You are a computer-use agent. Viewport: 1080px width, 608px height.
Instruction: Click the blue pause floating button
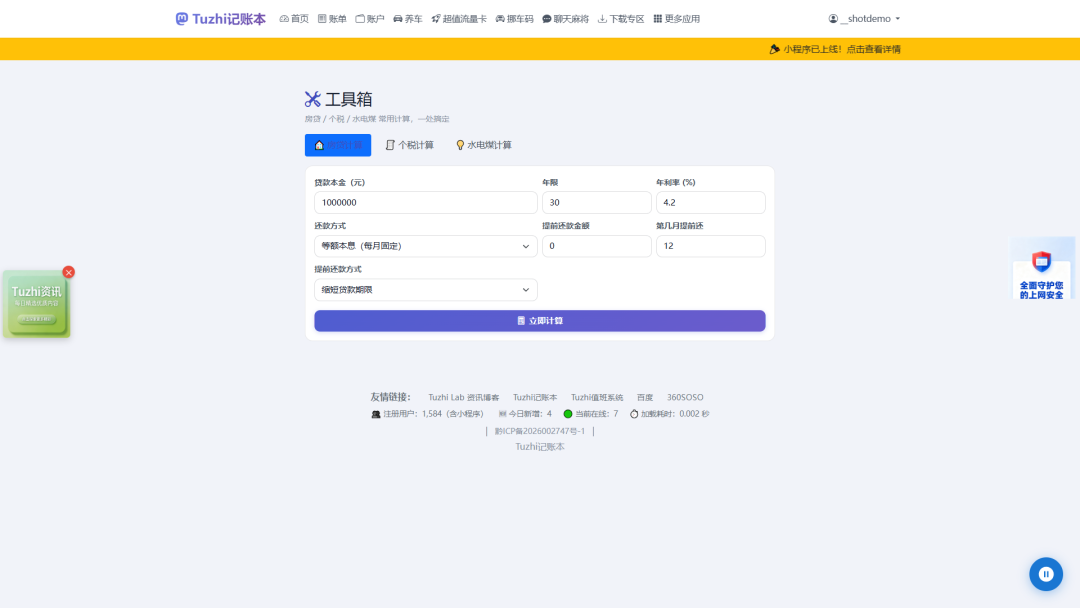coord(1046,574)
